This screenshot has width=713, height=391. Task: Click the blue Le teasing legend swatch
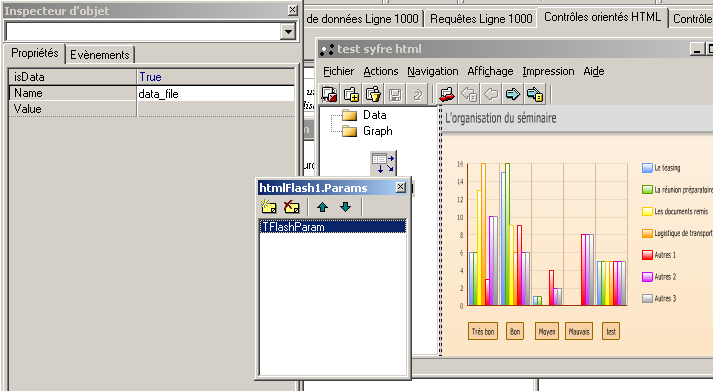pos(647,168)
